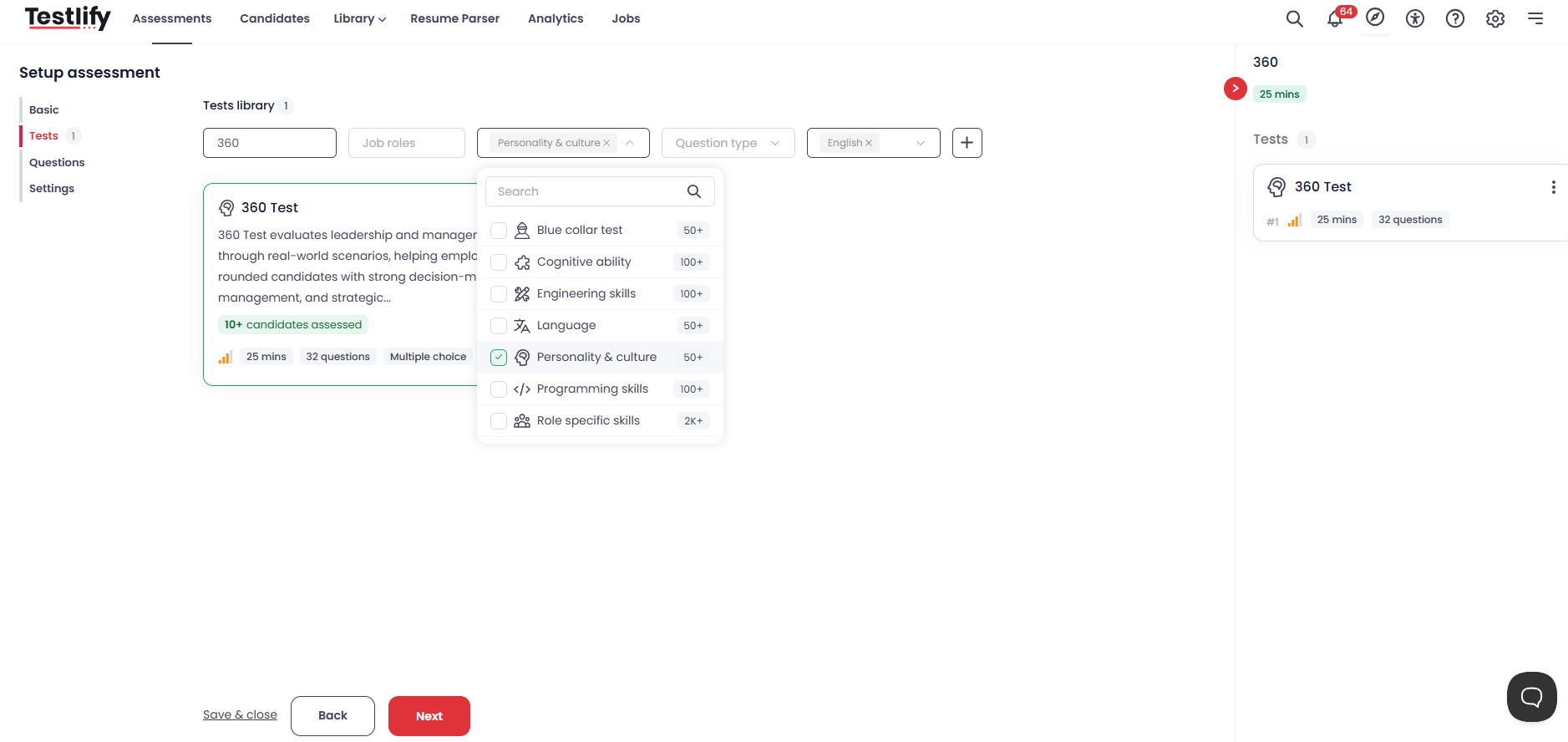Check the Language checkbox

pyautogui.click(x=499, y=326)
